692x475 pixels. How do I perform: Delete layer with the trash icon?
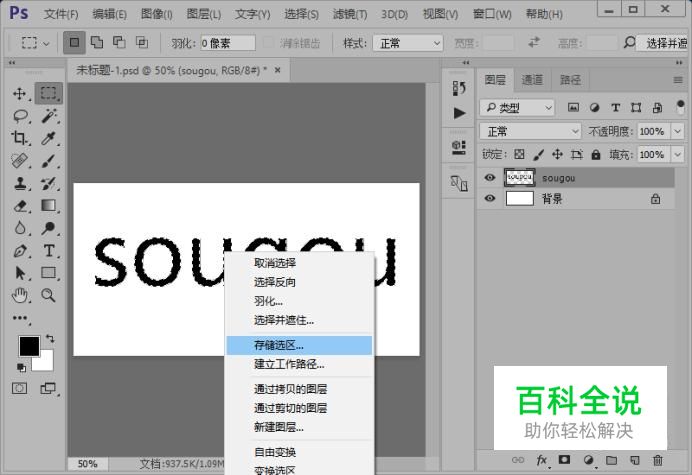click(x=658, y=460)
